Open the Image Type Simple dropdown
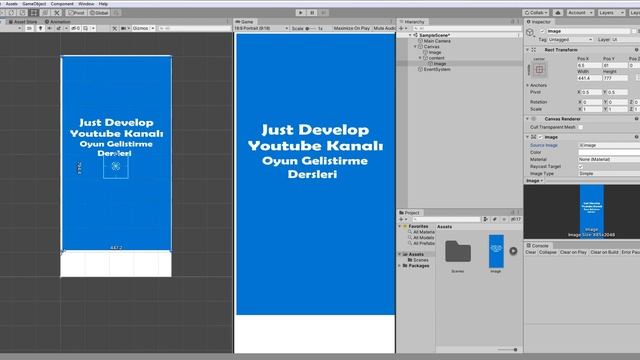This screenshot has height=360, width=640. click(609, 173)
